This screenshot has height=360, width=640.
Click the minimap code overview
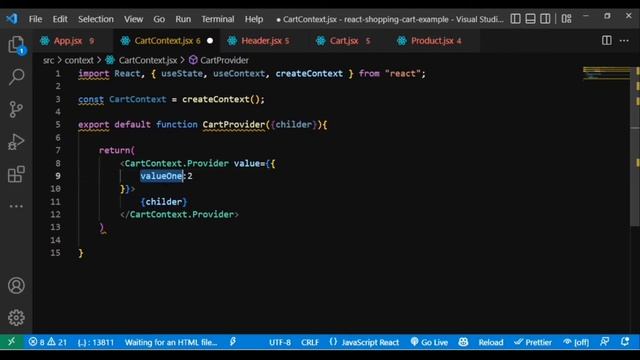pyautogui.click(x=606, y=73)
